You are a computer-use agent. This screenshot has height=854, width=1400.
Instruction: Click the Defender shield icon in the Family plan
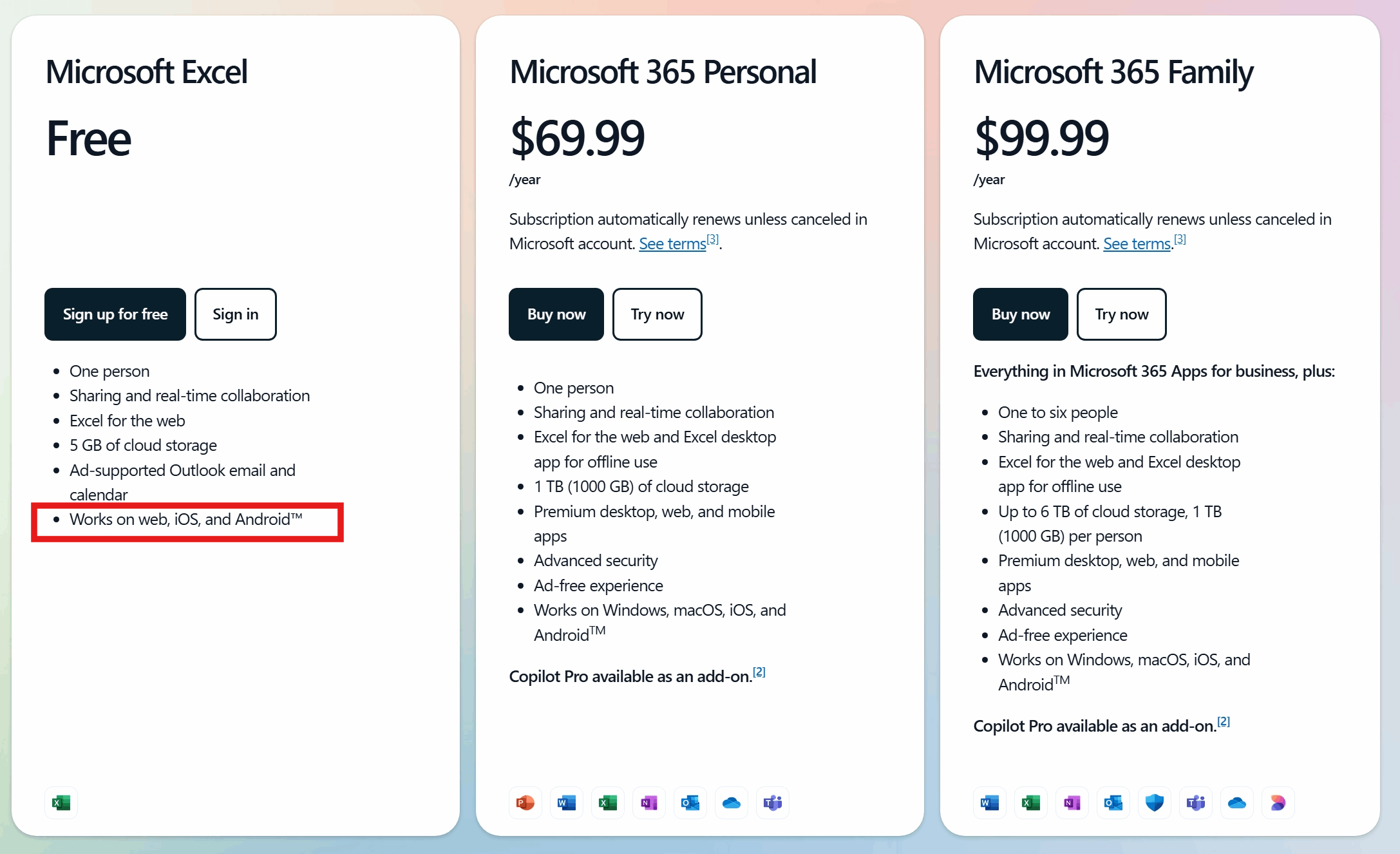[1155, 802]
